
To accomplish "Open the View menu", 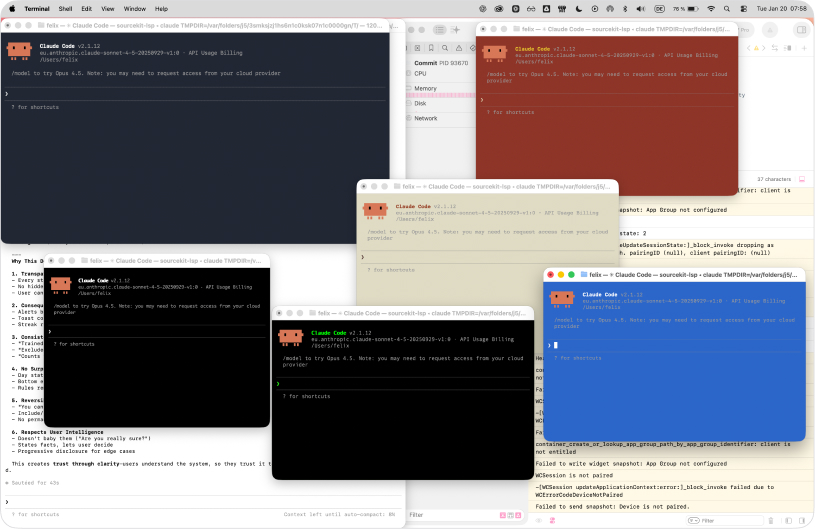I will [108, 9].
